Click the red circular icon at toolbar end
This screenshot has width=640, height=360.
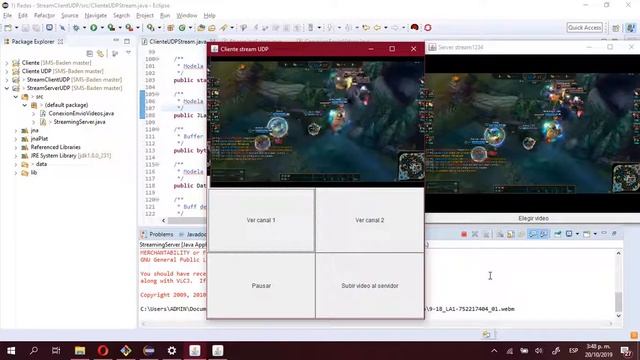coord(428,27)
